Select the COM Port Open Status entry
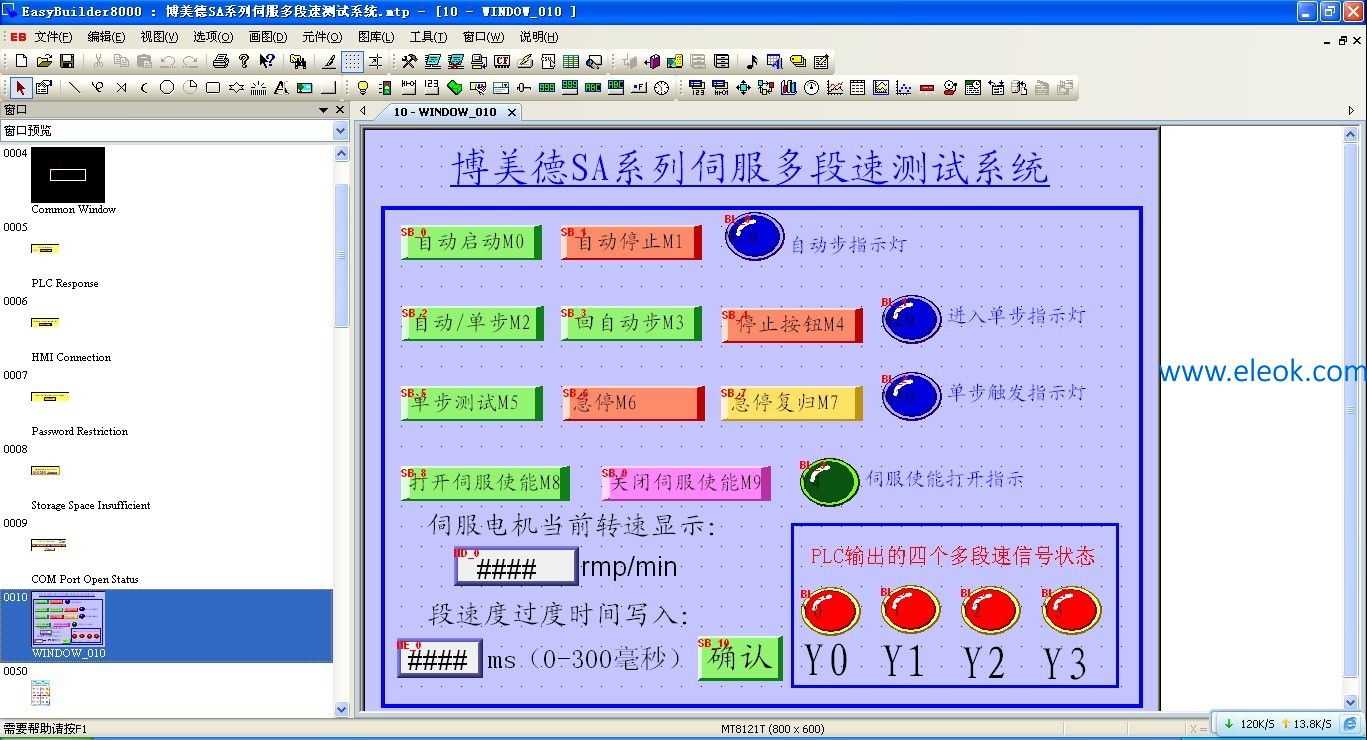The width and height of the screenshot is (1367, 740). coord(85,579)
